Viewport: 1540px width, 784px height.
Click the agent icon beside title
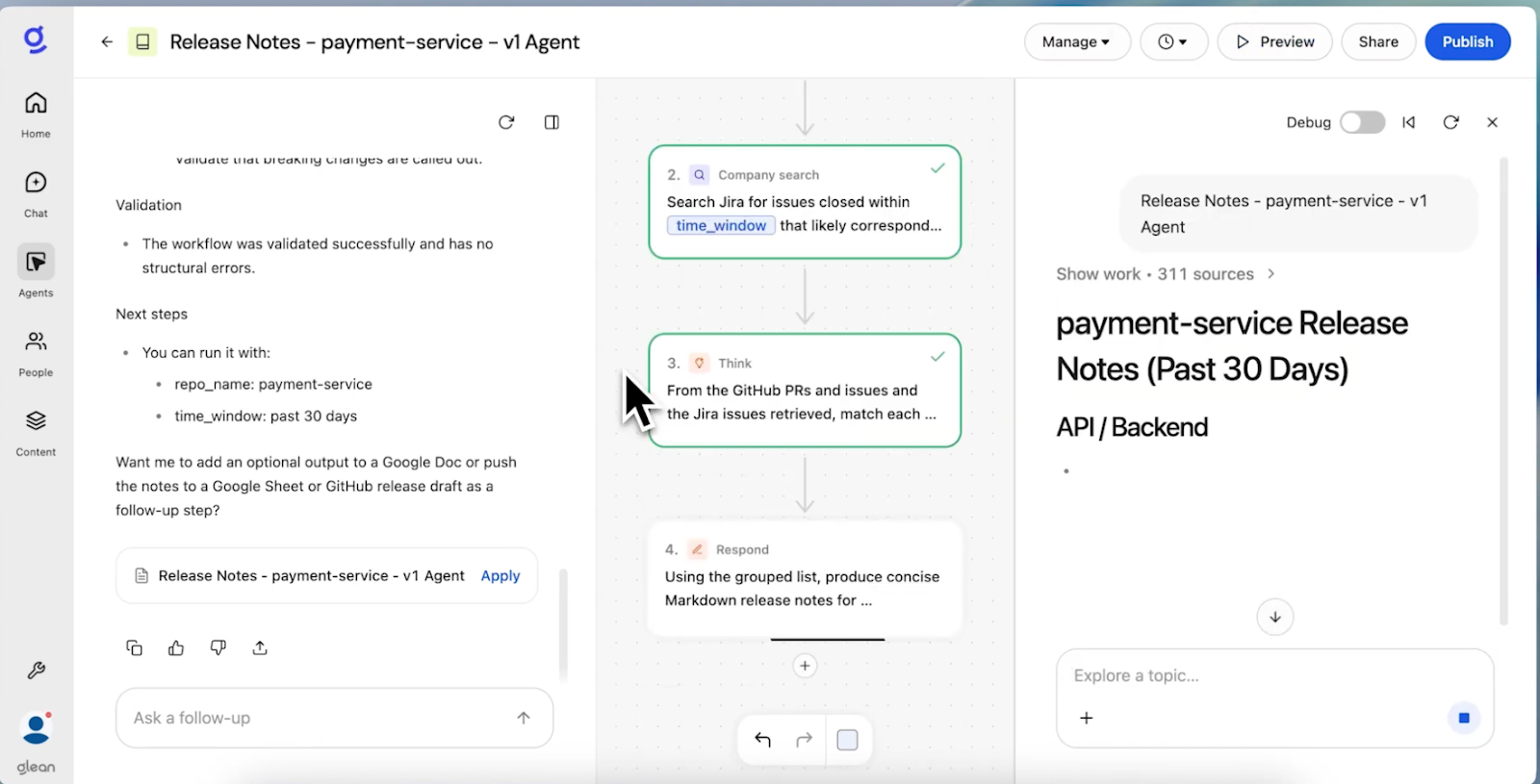[x=142, y=42]
